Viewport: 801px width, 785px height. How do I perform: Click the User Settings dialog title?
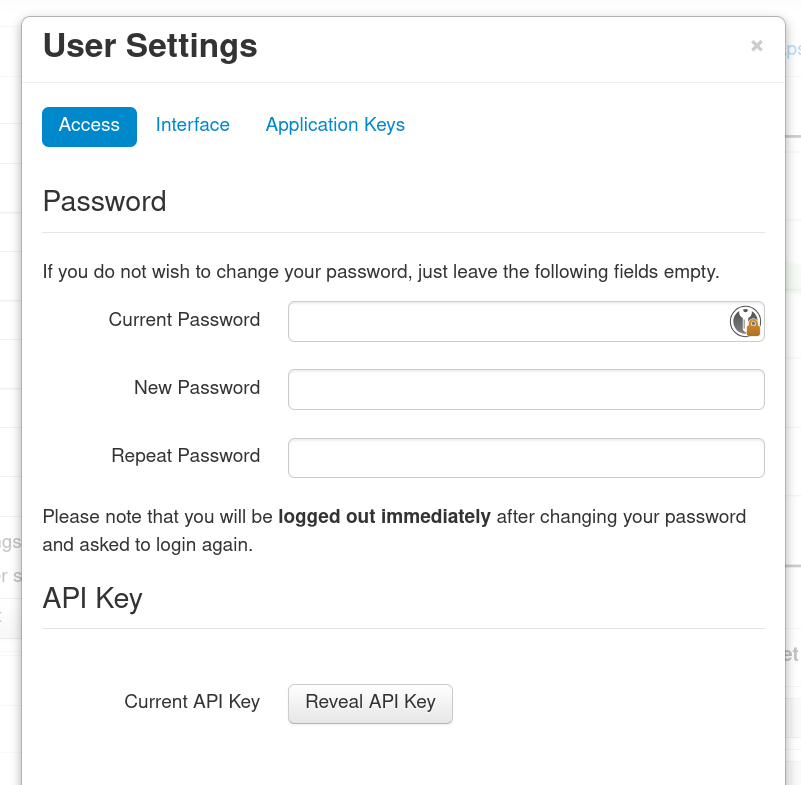point(149,46)
